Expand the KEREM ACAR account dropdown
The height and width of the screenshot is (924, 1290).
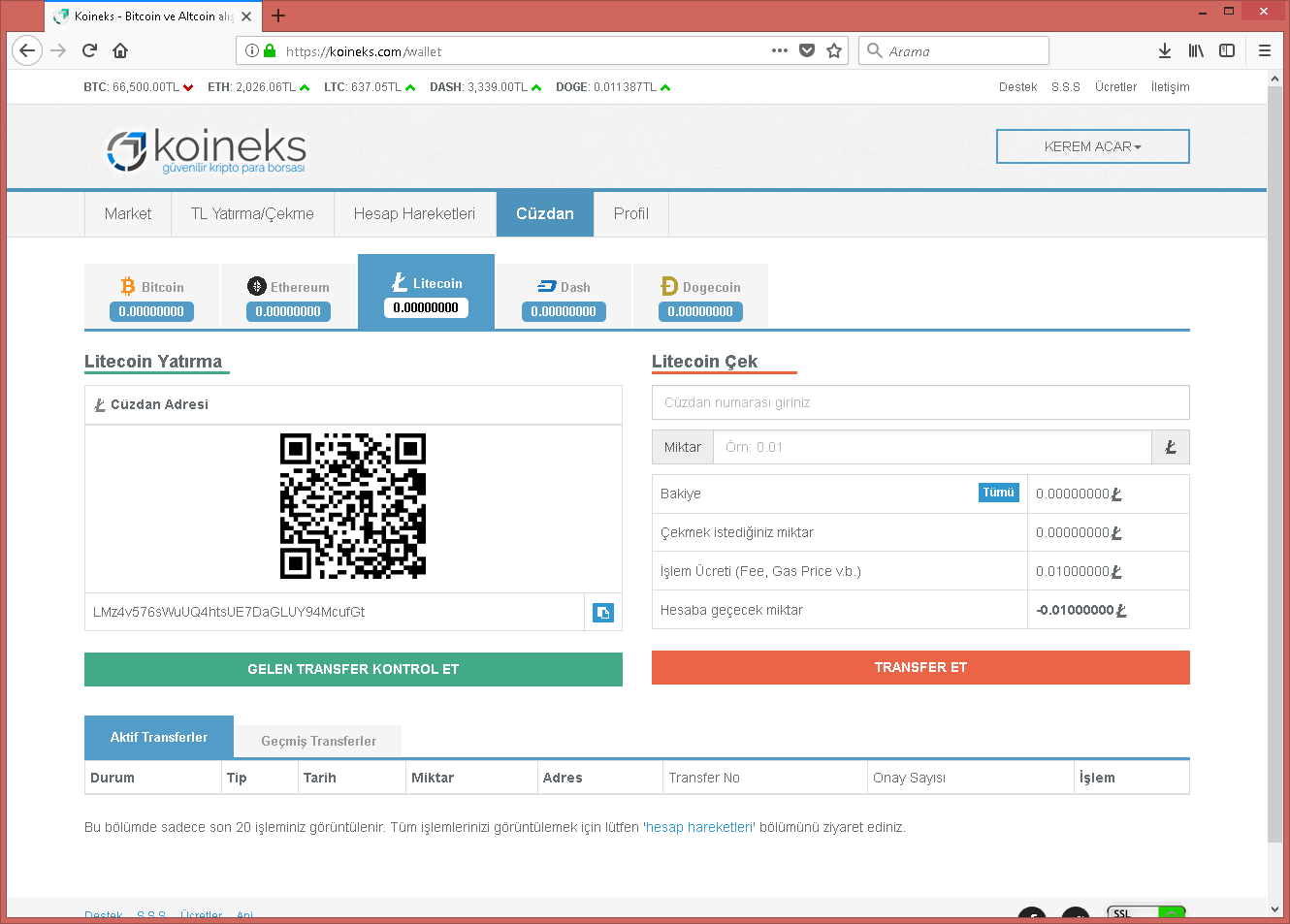coord(1093,146)
